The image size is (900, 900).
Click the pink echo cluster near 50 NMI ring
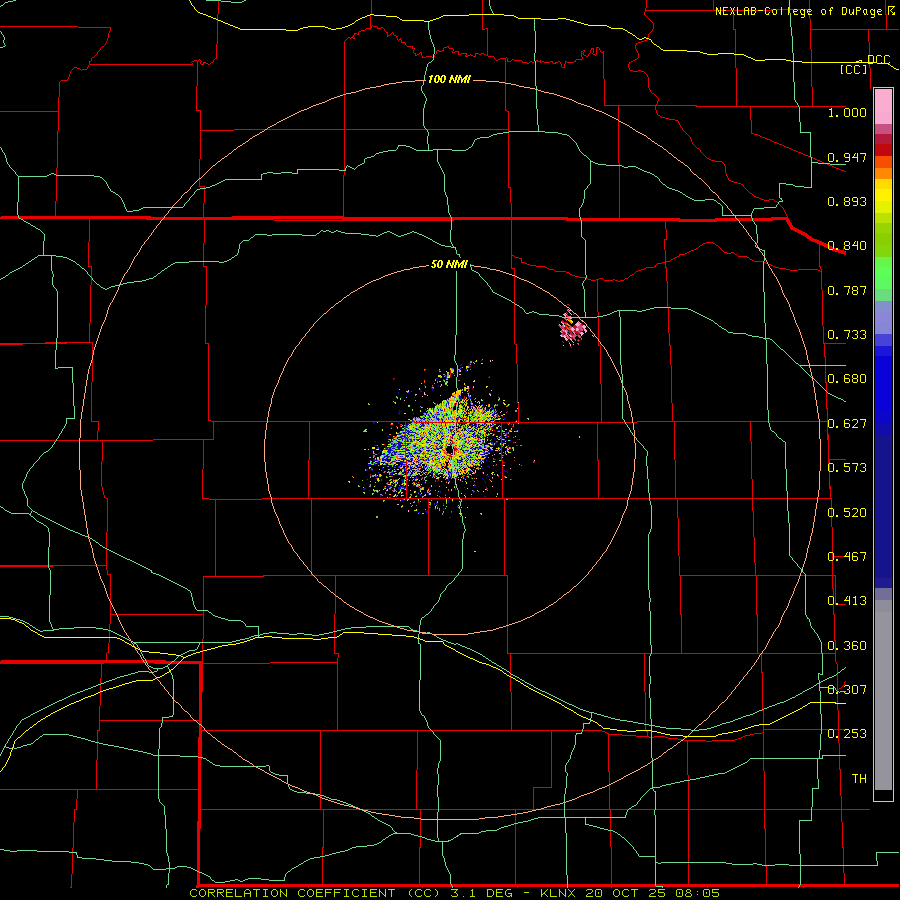(572, 330)
